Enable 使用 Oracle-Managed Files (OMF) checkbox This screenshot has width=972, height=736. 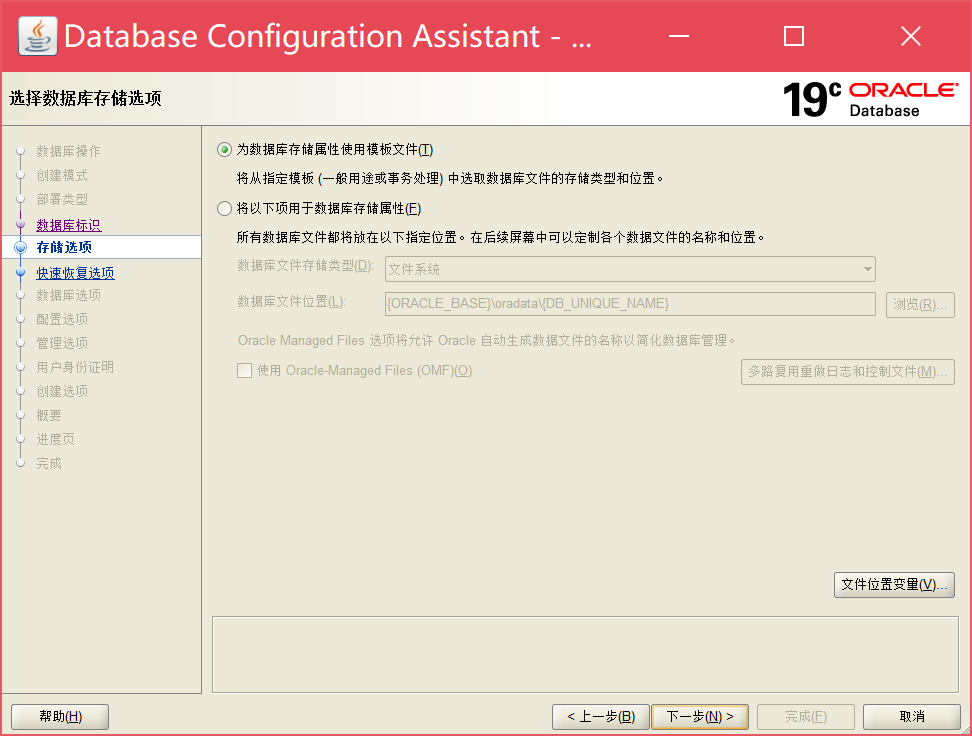(244, 371)
